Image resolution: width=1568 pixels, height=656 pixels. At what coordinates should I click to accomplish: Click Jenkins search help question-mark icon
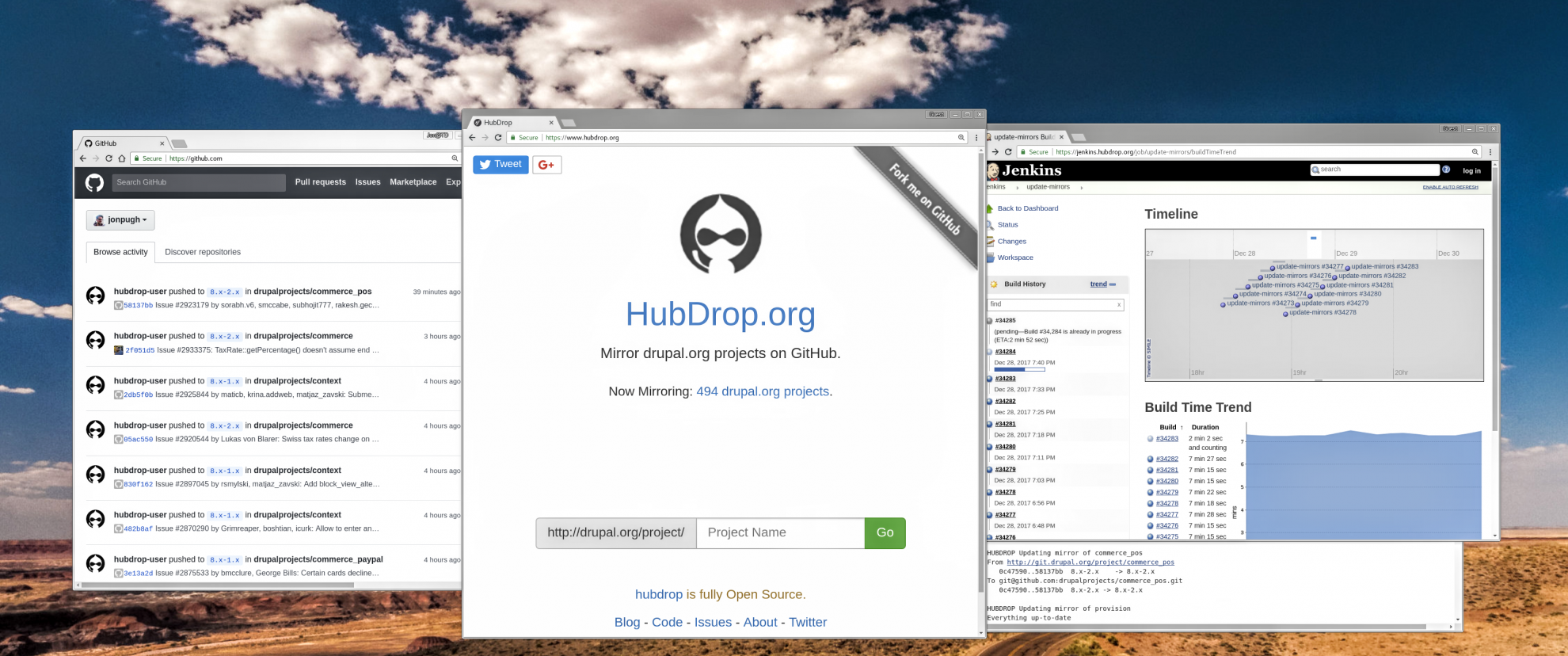(x=1446, y=170)
